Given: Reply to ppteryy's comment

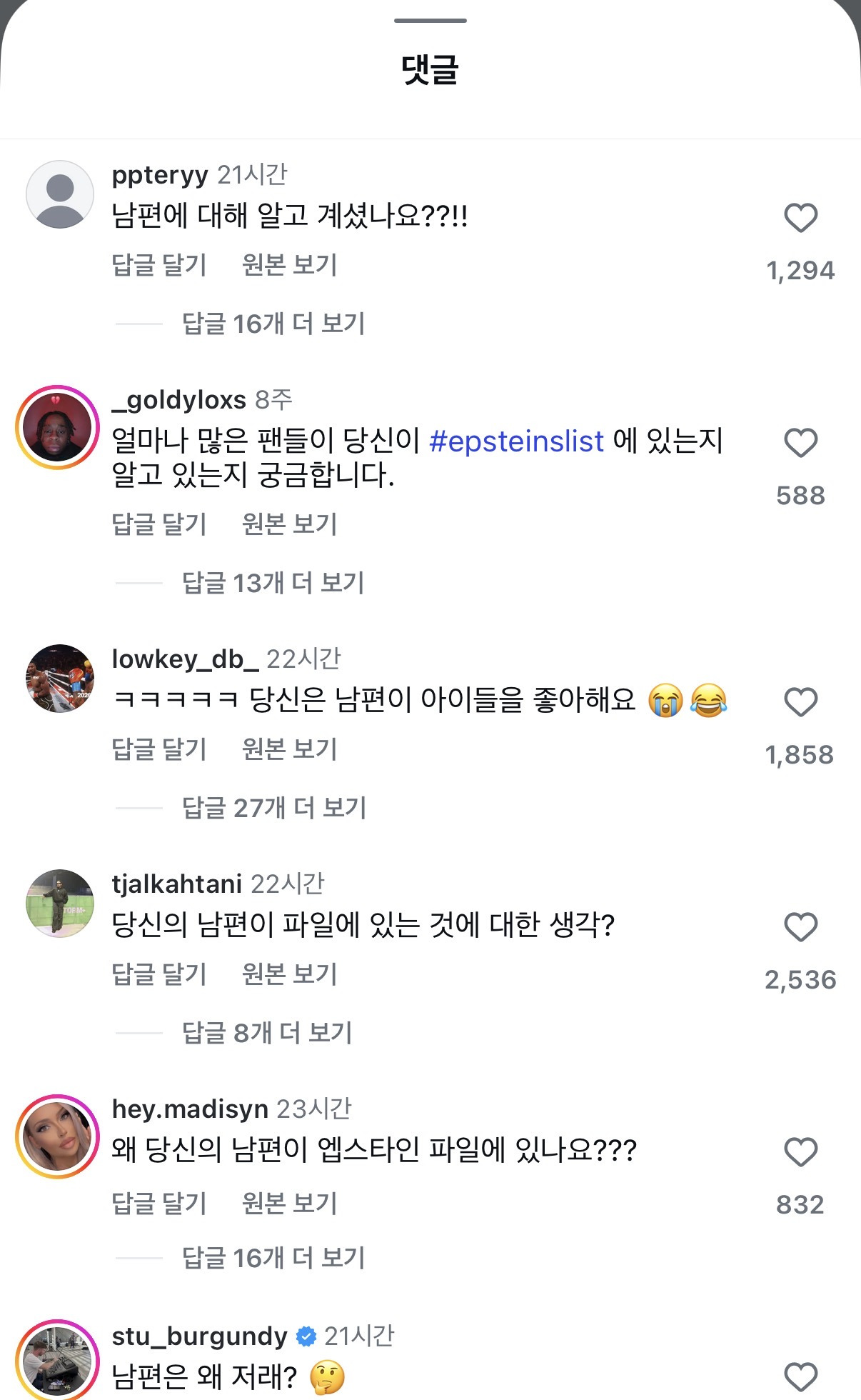Looking at the screenshot, I should (159, 265).
